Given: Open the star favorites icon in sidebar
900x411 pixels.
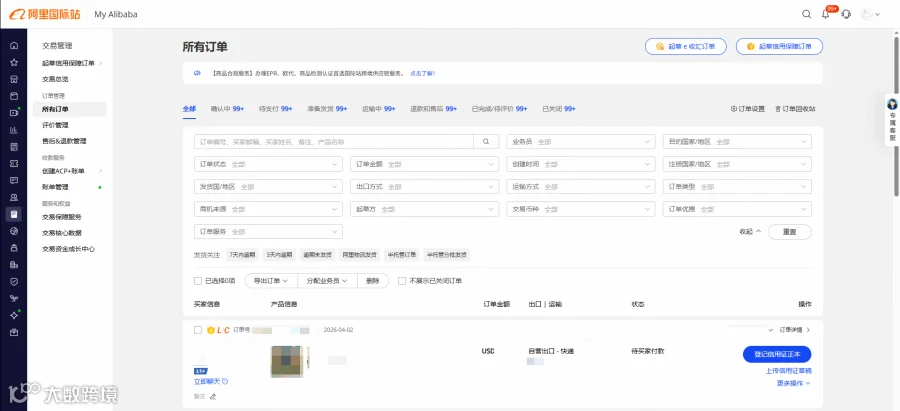Looking at the screenshot, I should click(x=14, y=63).
